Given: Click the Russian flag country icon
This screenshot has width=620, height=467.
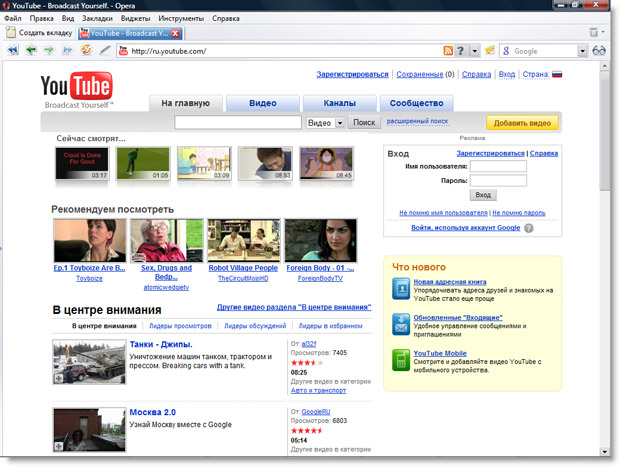Looking at the screenshot, I should pos(557,74).
